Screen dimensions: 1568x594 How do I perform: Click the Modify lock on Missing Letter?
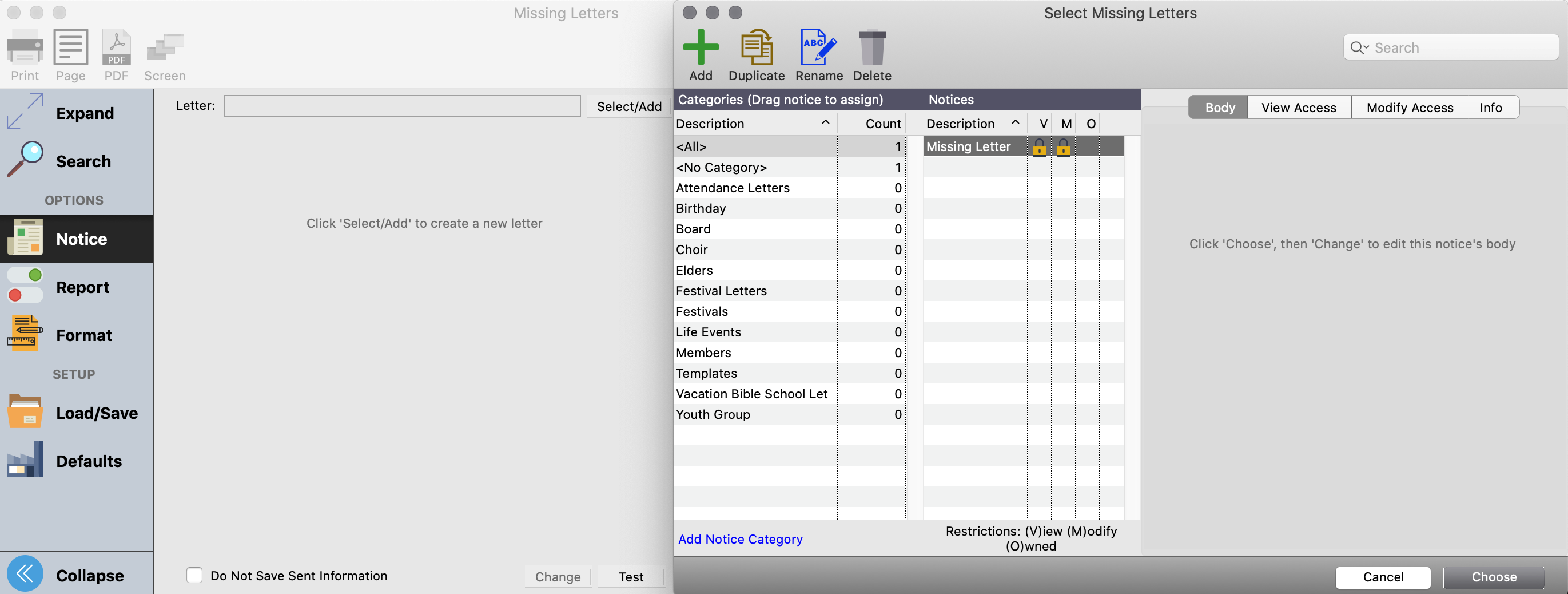point(1063,147)
